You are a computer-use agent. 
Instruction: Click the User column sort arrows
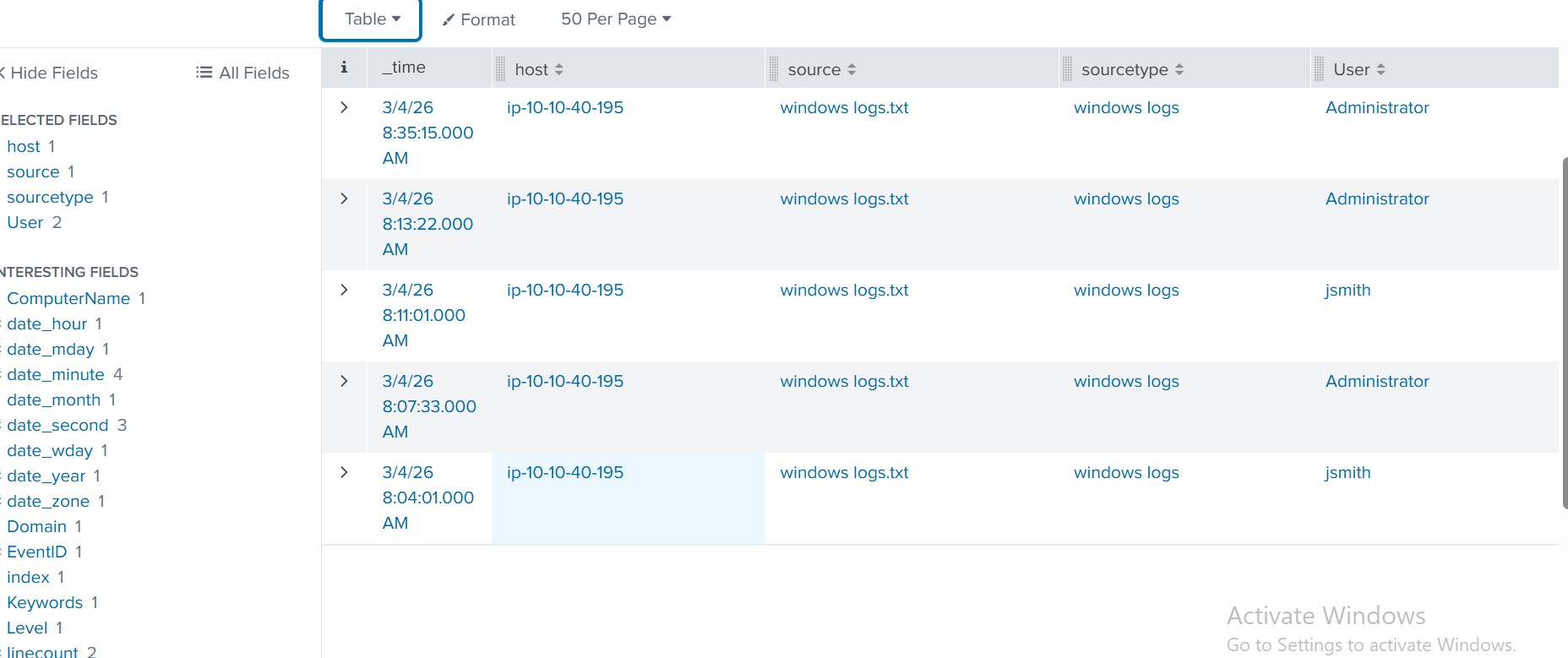1380,70
